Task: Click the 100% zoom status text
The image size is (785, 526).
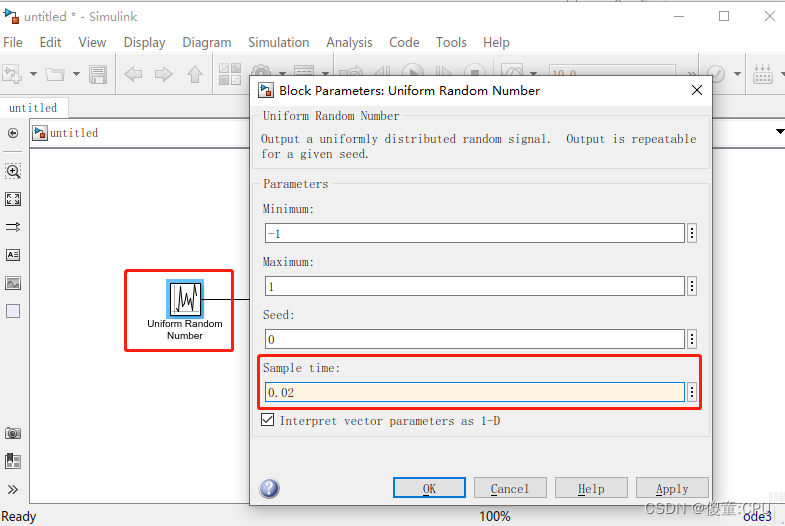Action: [x=495, y=516]
